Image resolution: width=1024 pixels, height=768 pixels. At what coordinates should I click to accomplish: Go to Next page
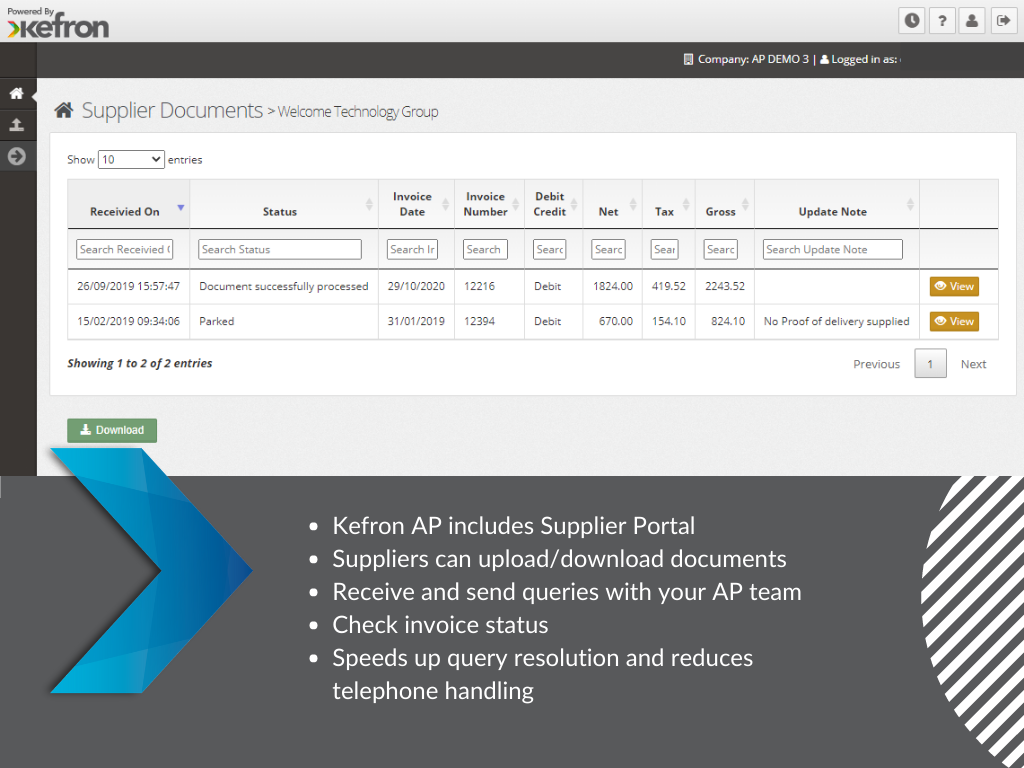tap(973, 364)
